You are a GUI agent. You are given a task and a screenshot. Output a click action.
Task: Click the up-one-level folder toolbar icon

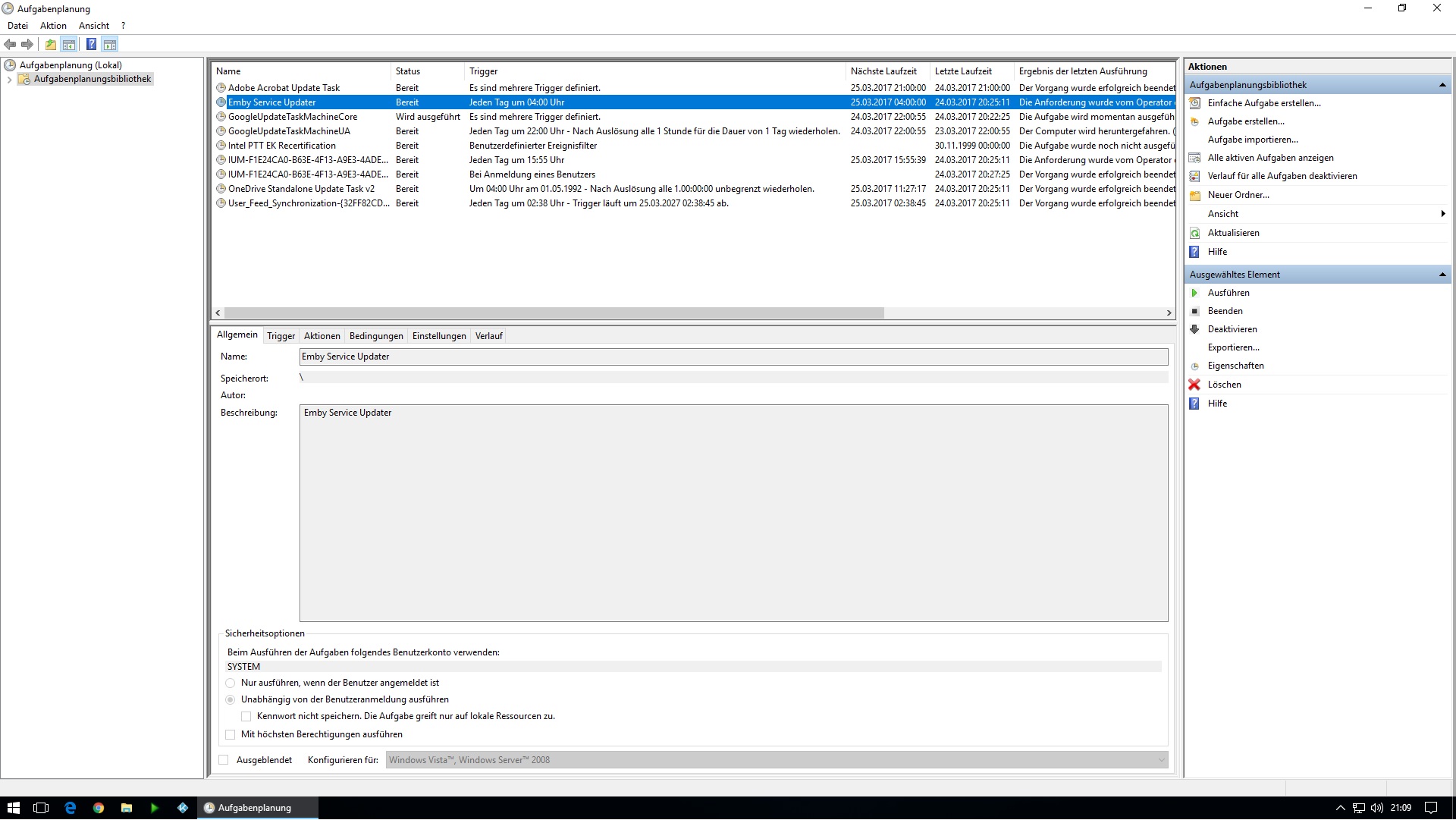[x=50, y=44]
